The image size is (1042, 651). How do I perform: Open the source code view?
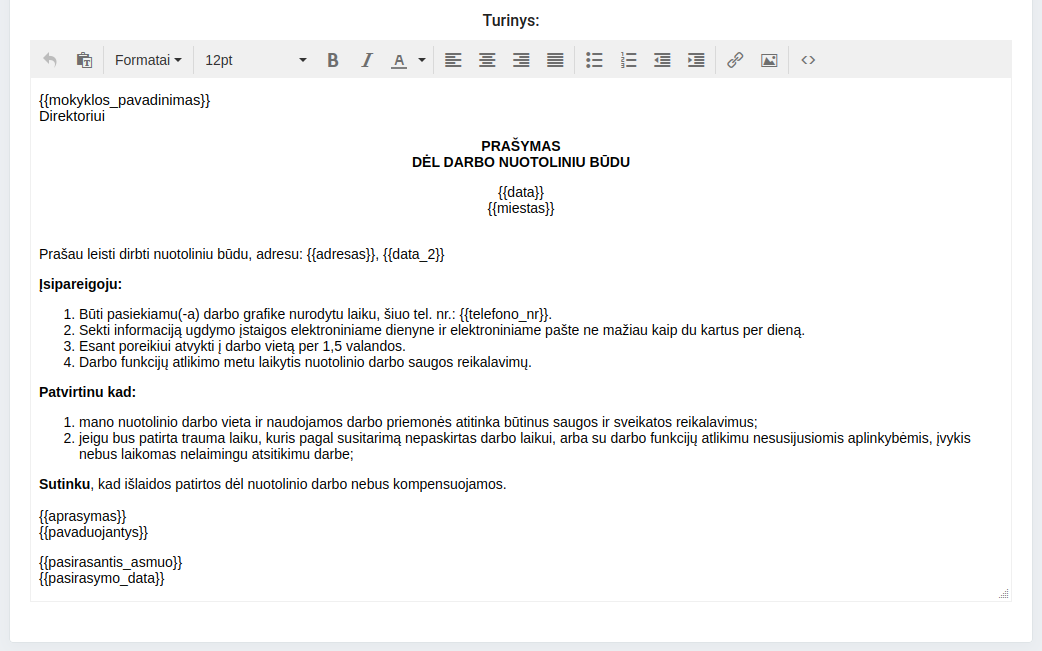pos(808,60)
